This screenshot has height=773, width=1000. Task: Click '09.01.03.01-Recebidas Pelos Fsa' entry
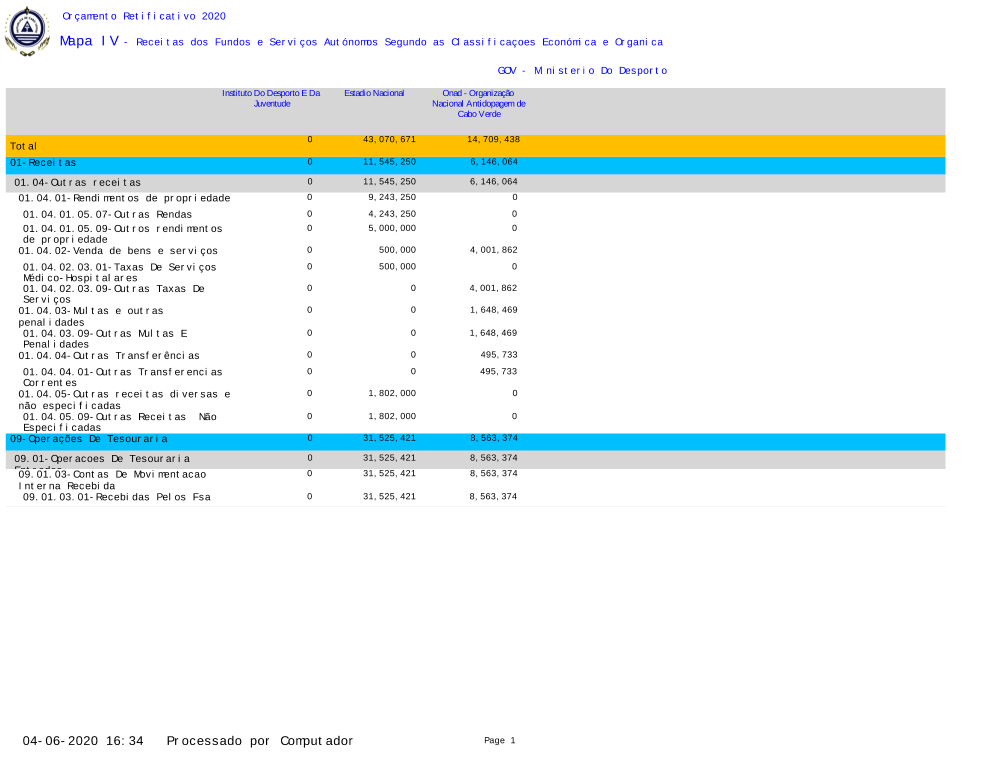tap(117, 497)
